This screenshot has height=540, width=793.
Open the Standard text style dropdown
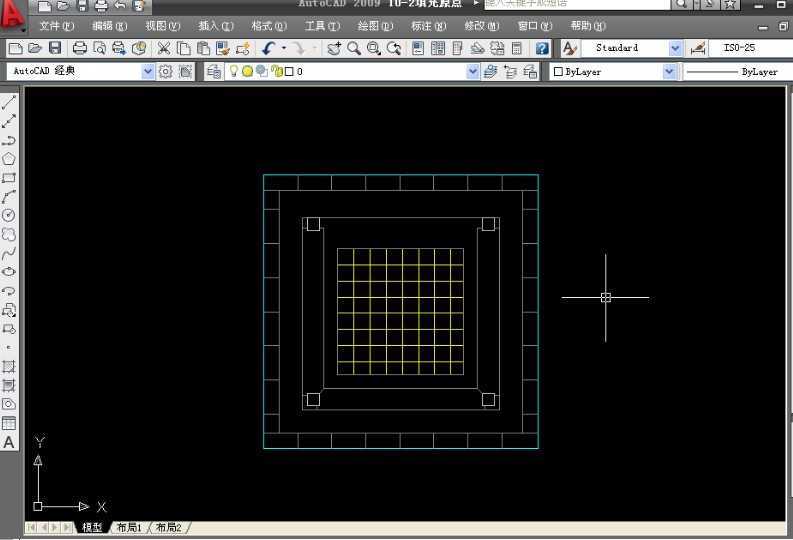click(x=675, y=49)
